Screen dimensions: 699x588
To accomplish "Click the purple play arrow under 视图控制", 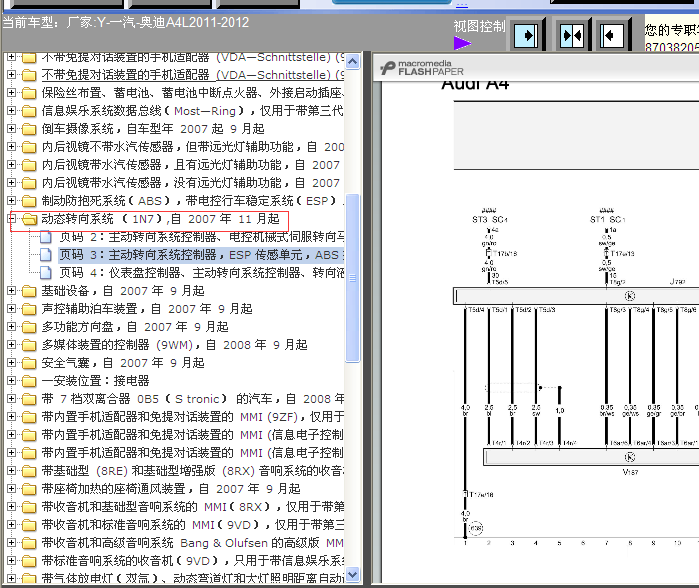I will tap(463, 43).
